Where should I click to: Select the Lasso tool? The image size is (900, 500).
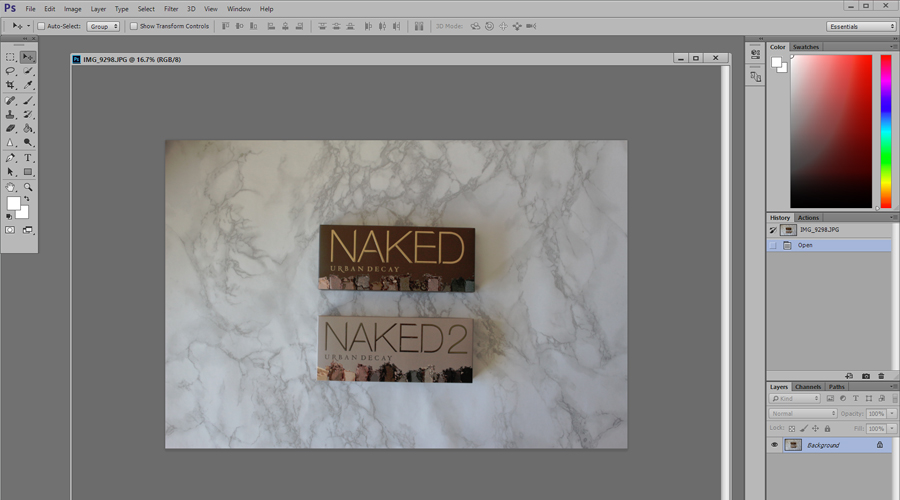click(11, 71)
